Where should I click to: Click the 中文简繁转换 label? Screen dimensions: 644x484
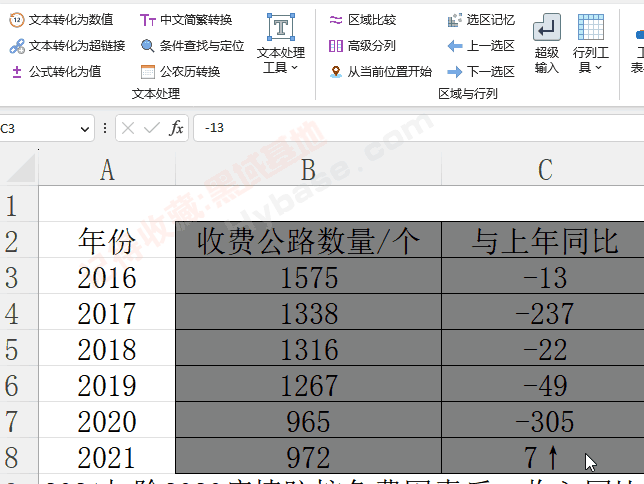tap(196, 20)
